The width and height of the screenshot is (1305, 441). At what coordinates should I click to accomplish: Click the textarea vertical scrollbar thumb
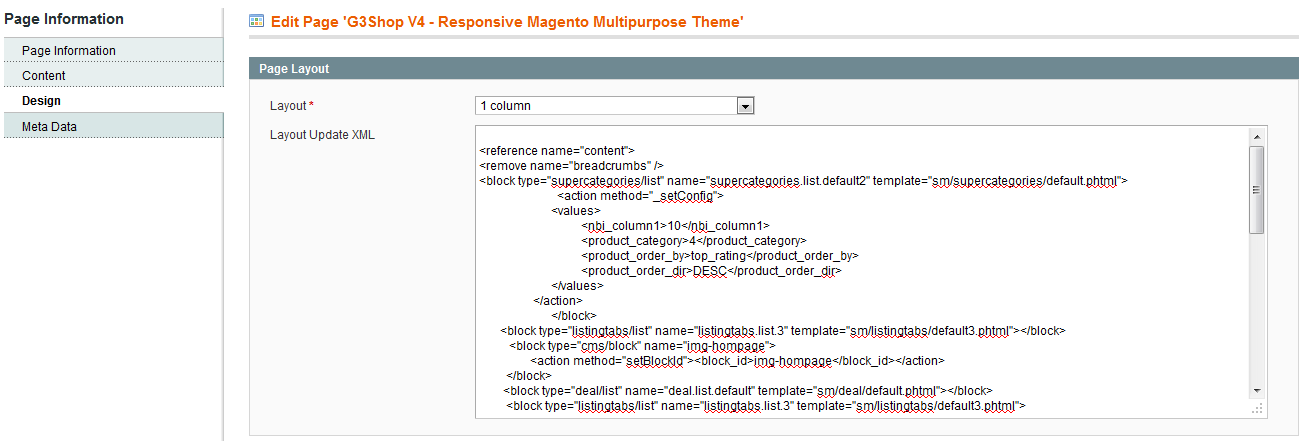pyautogui.click(x=1257, y=190)
